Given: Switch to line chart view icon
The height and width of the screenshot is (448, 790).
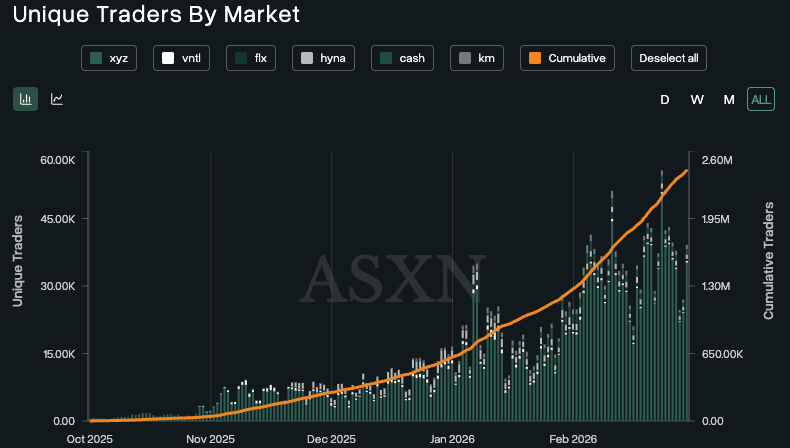Looking at the screenshot, I should click(x=57, y=99).
